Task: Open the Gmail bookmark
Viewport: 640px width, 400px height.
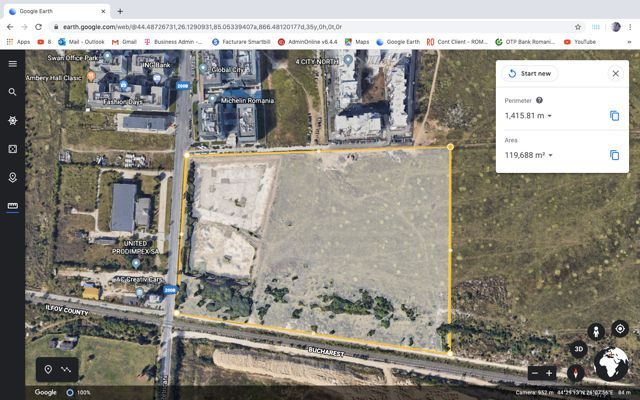Action: (x=124, y=42)
